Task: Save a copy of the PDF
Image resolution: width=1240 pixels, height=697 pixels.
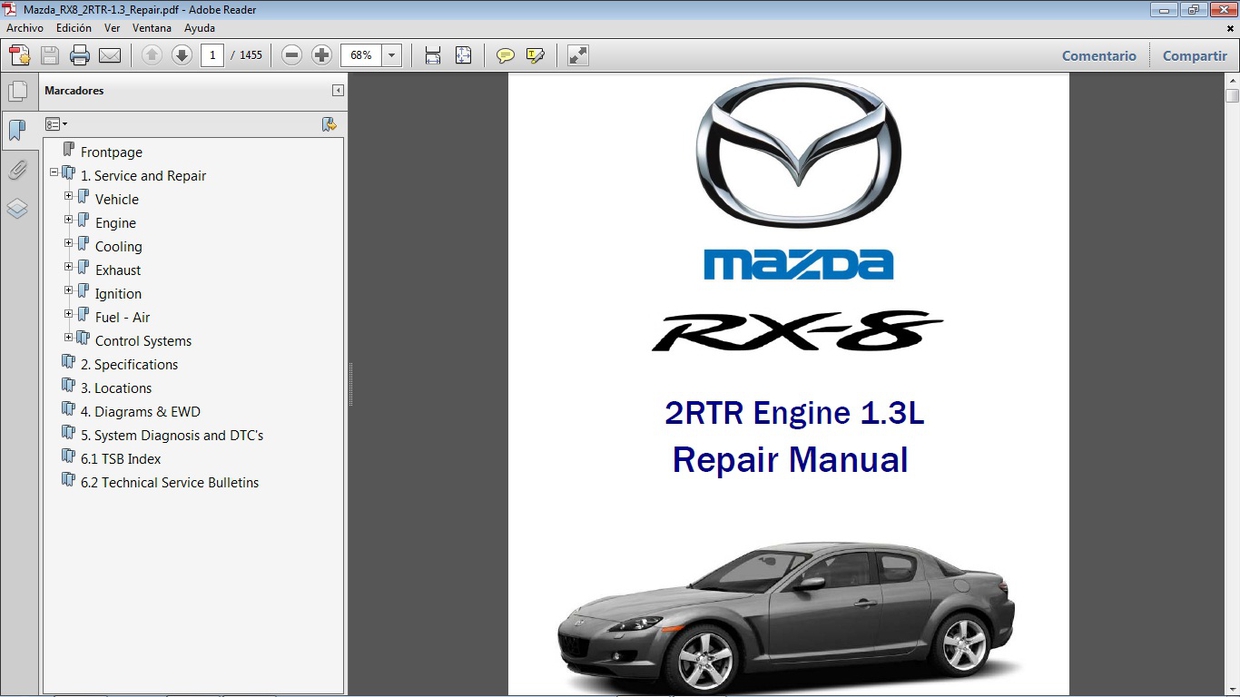Action: point(49,55)
